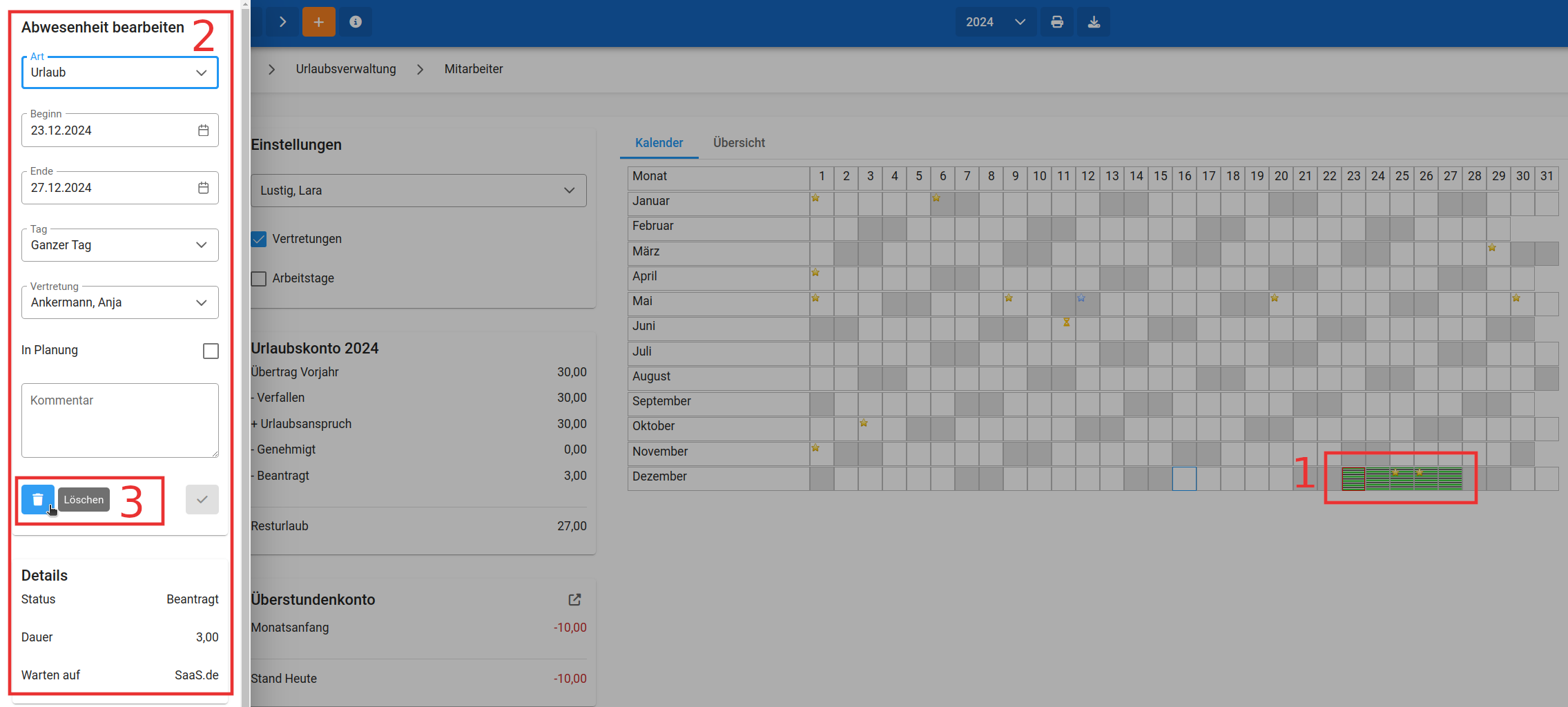The width and height of the screenshot is (1568, 707).
Task: Click the Monat column header
Action: click(718, 177)
